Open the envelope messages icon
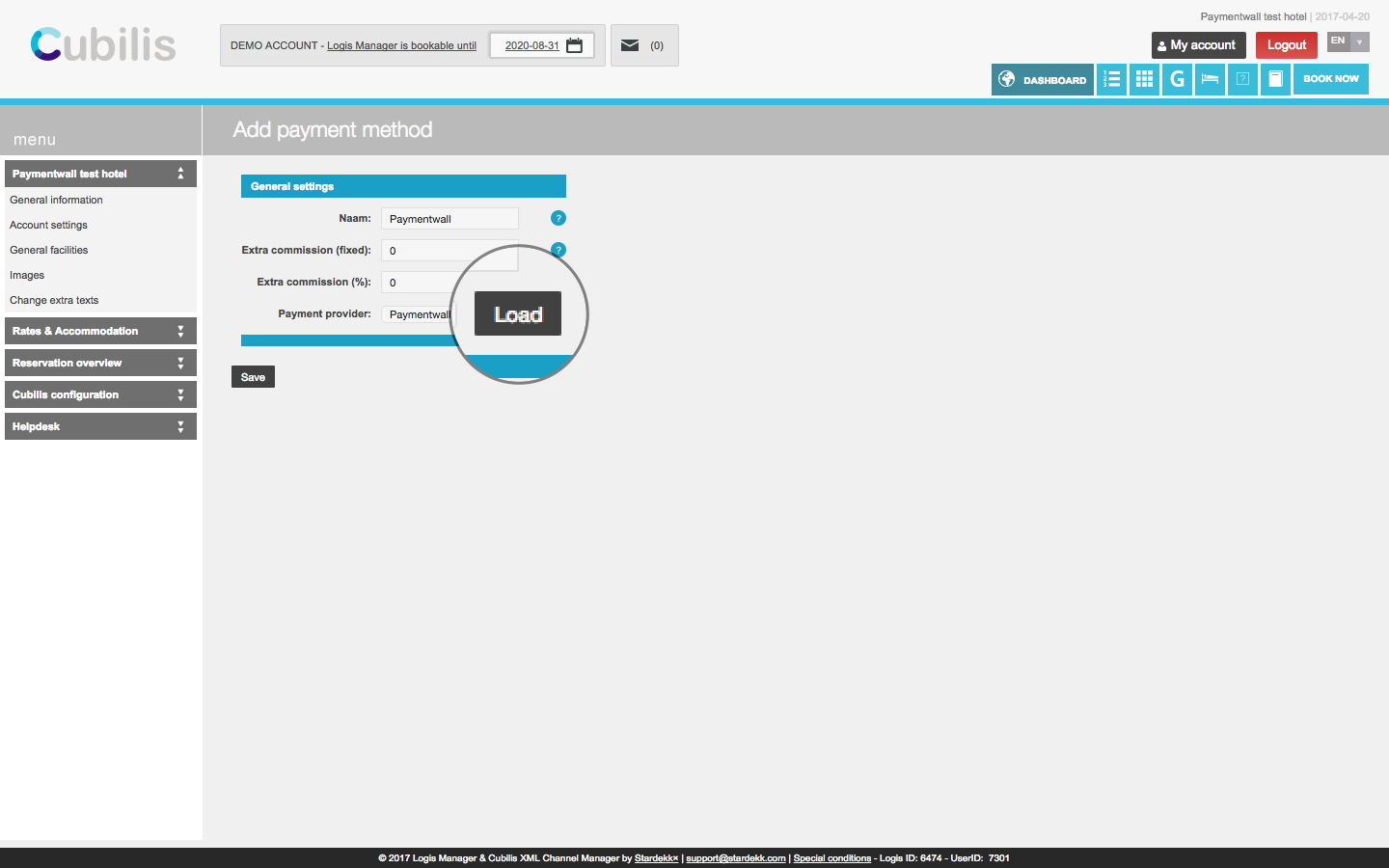 pyautogui.click(x=630, y=45)
